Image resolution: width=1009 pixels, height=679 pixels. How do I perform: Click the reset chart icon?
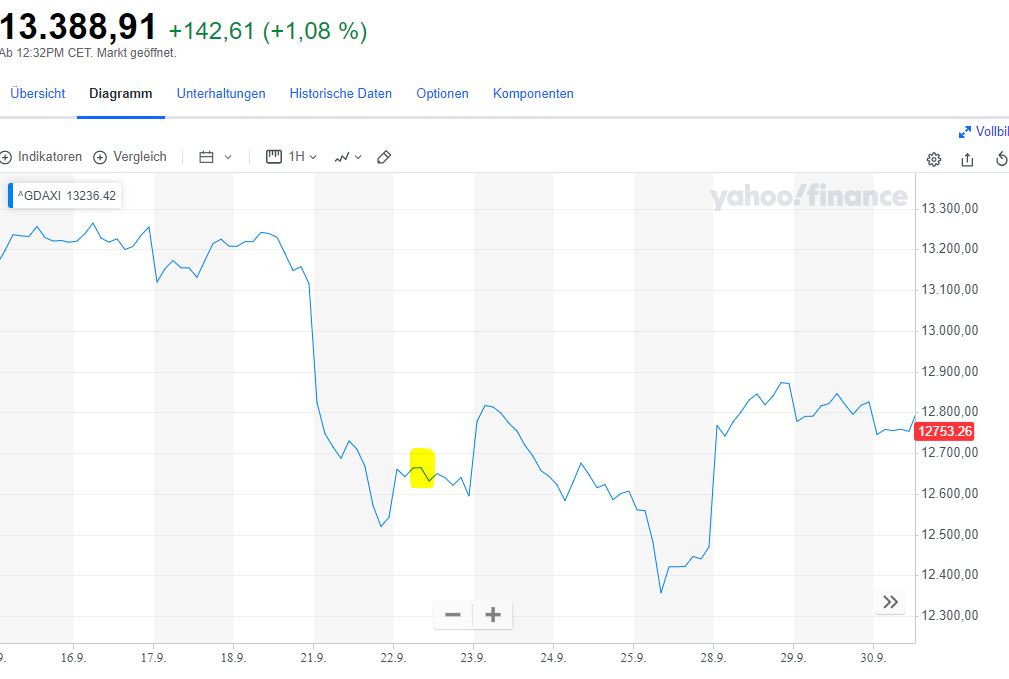[1001, 159]
